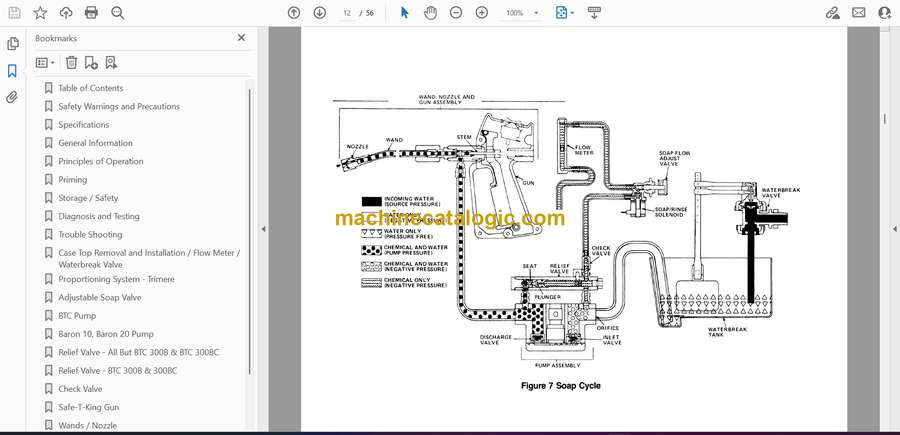The width and height of the screenshot is (900, 435).
Task: Open bookmark options menu
Action: 45,63
